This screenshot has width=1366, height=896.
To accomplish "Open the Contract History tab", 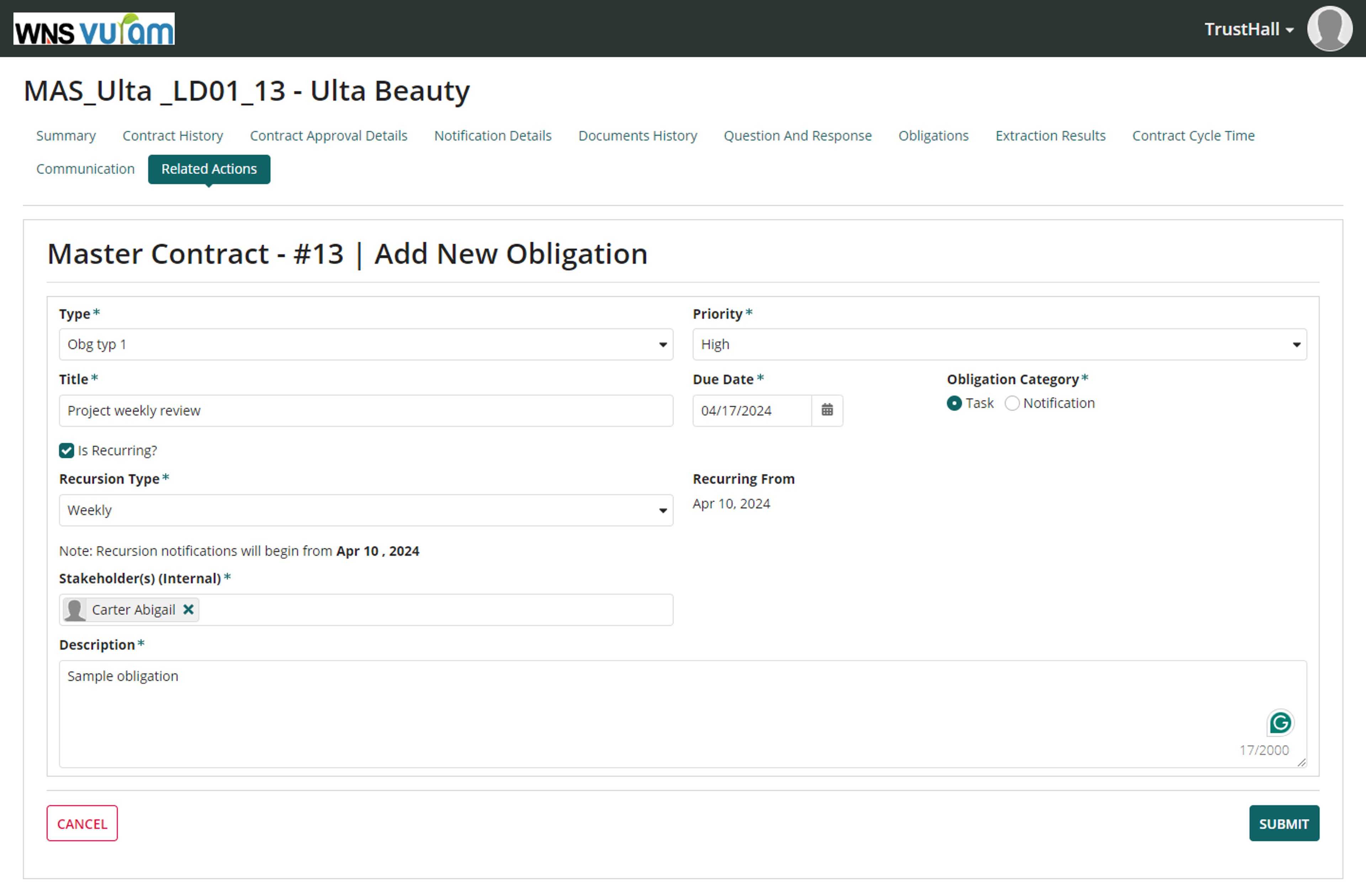I will pyautogui.click(x=173, y=136).
